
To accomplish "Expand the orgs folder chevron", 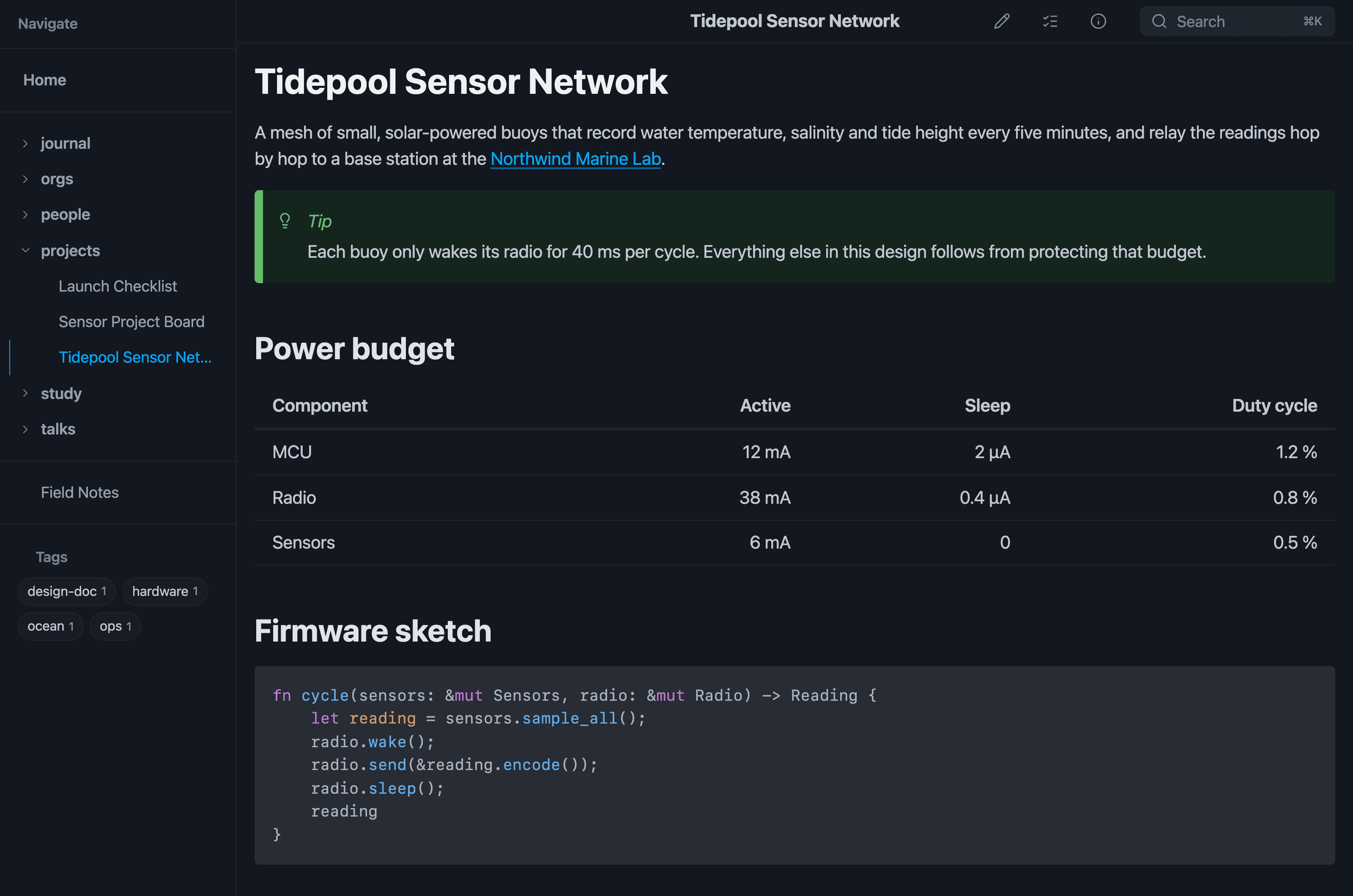I will [x=25, y=179].
